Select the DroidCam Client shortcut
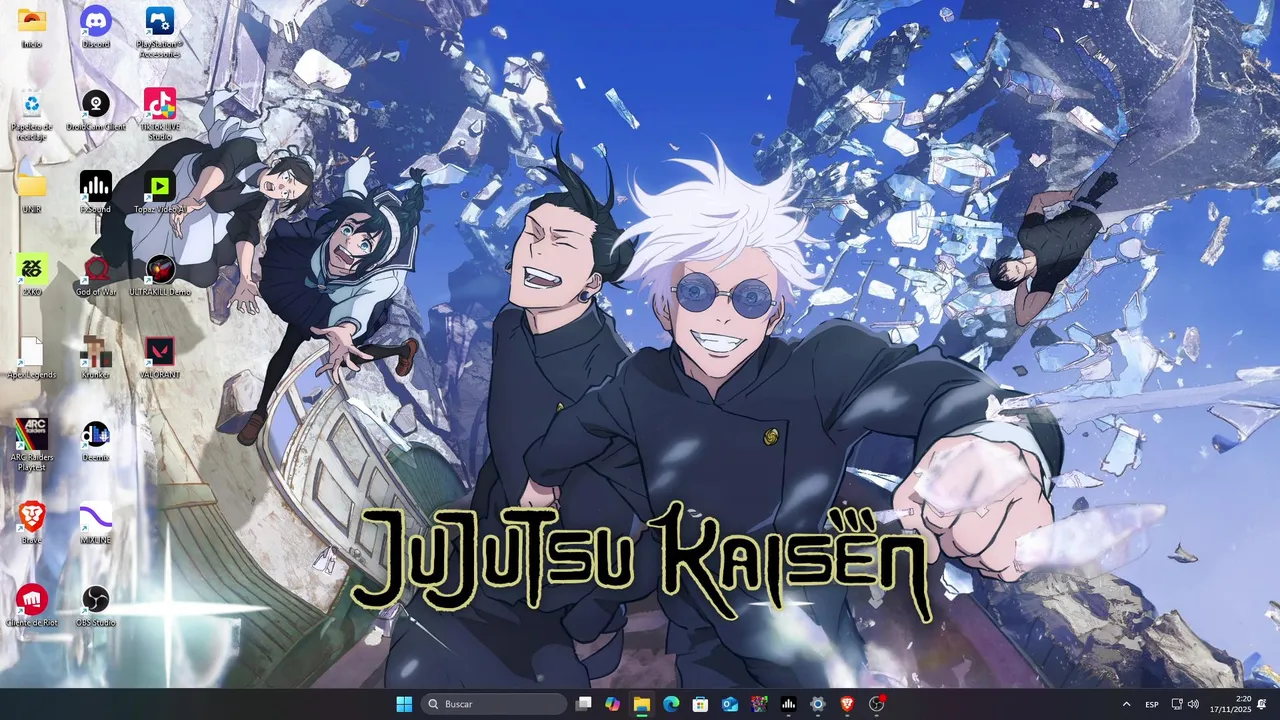Screen dimensions: 1280x720 coord(96,110)
